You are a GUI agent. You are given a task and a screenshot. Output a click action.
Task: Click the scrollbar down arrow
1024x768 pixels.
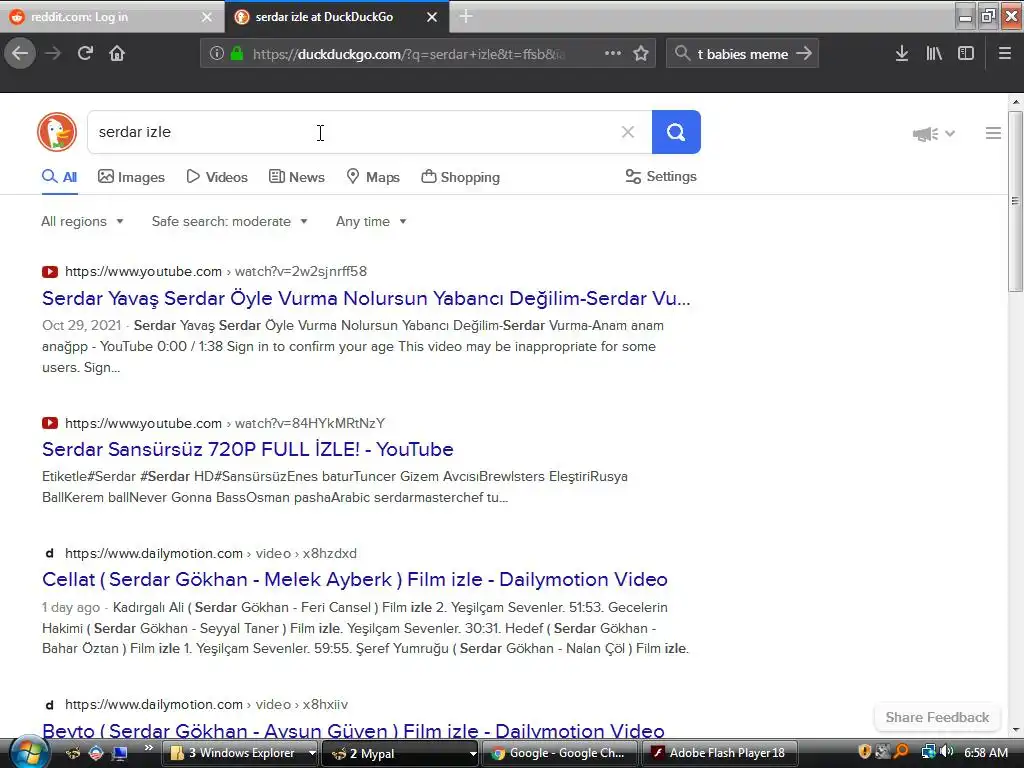coord(1015,730)
